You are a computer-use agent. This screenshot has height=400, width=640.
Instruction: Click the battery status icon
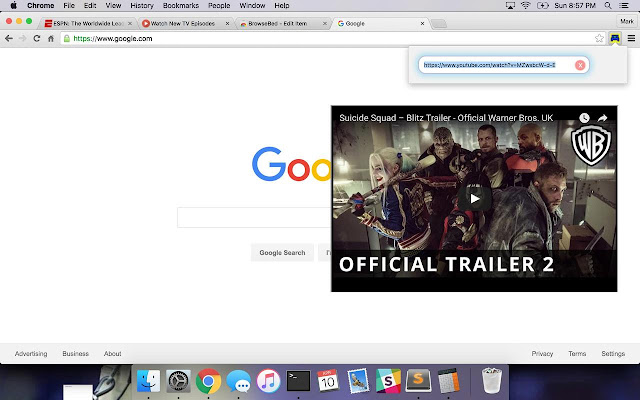(x=543, y=5)
